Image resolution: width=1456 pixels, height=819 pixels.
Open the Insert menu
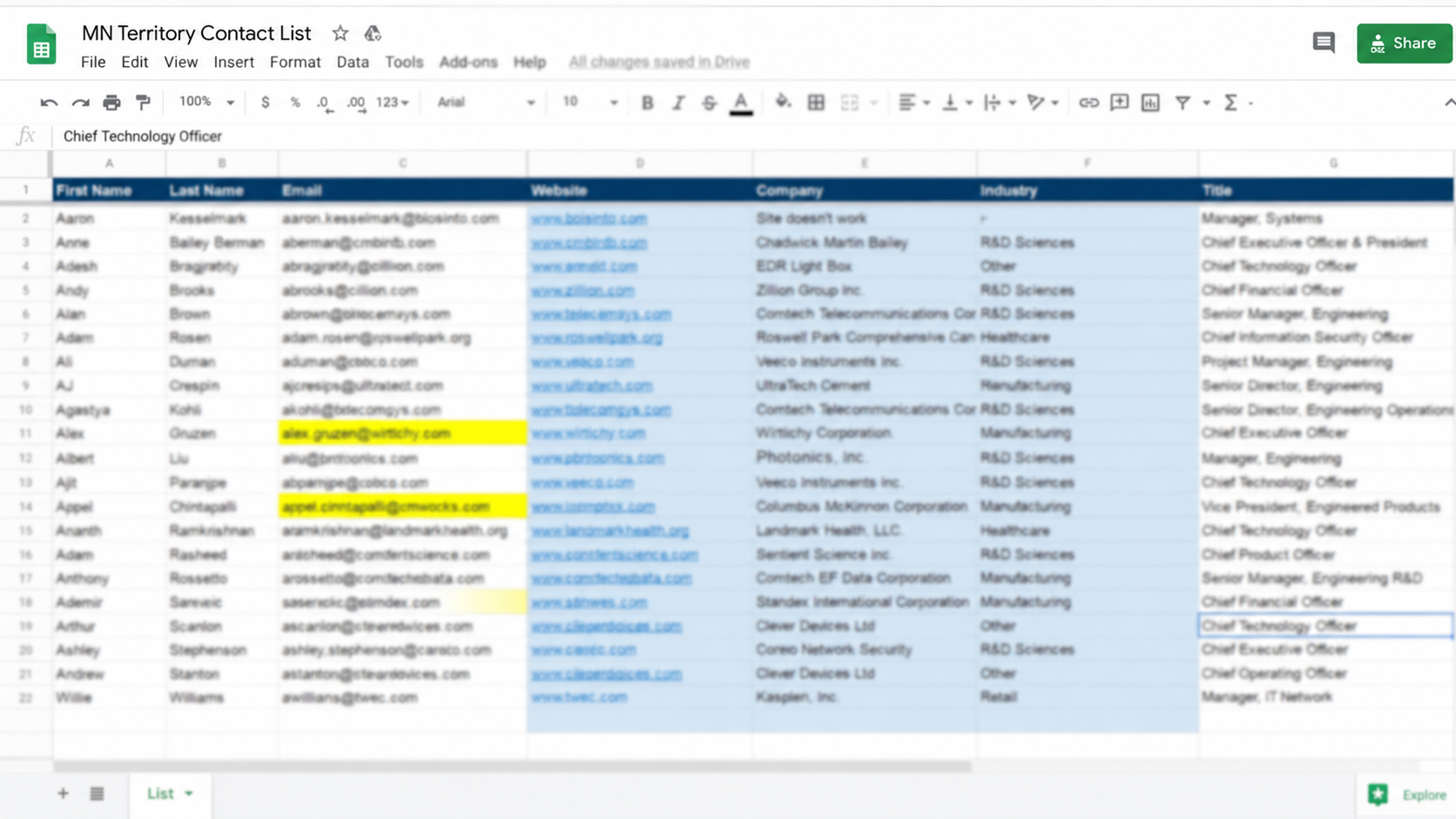[234, 62]
